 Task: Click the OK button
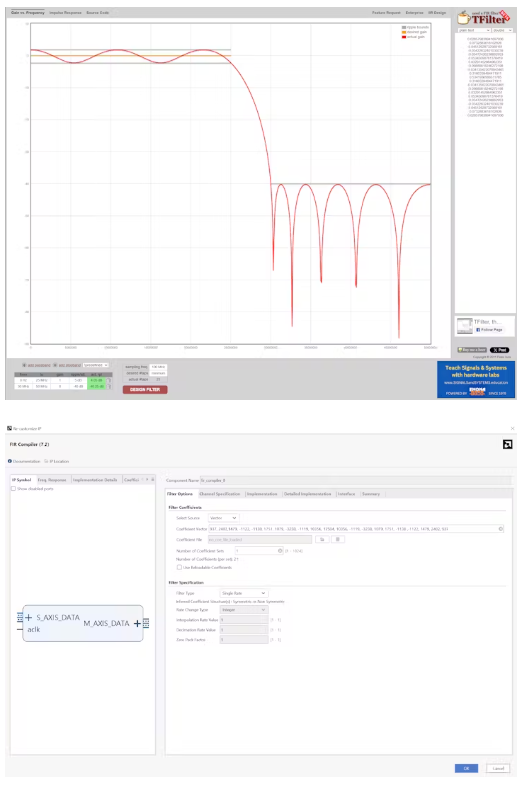[x=466, y=768]
